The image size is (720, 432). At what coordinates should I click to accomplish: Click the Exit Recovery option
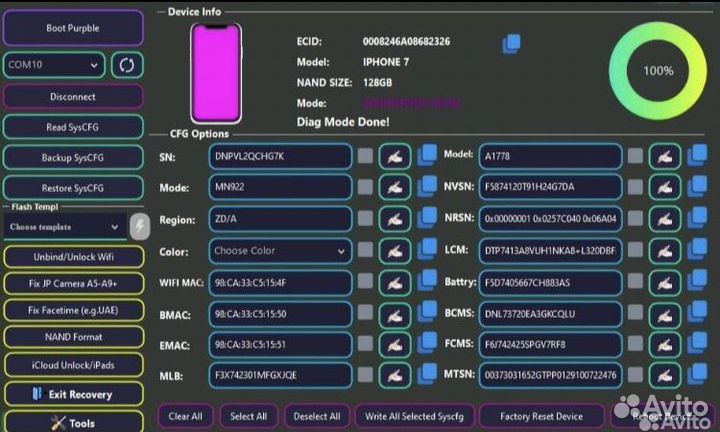point(72,394)
